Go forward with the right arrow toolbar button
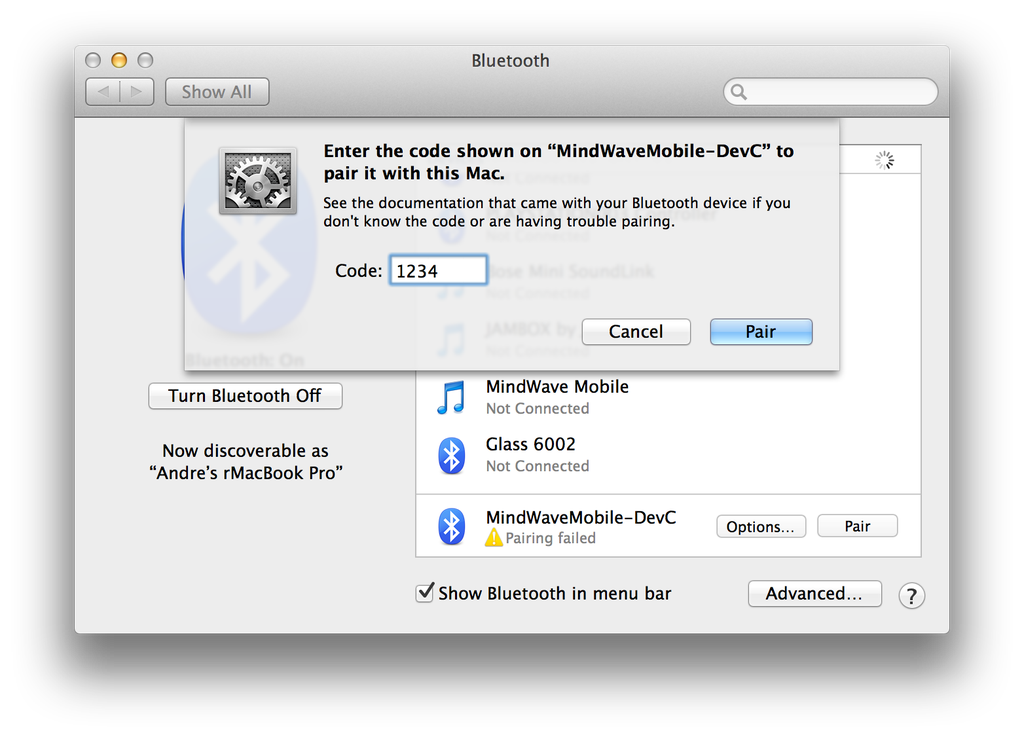 (x=137, y=92)
